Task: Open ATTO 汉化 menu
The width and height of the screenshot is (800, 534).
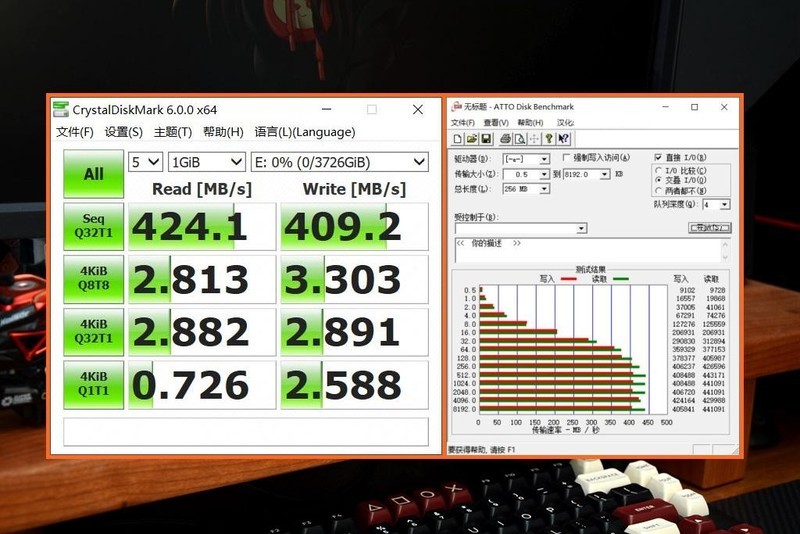Action: click(x=565, y=122)
